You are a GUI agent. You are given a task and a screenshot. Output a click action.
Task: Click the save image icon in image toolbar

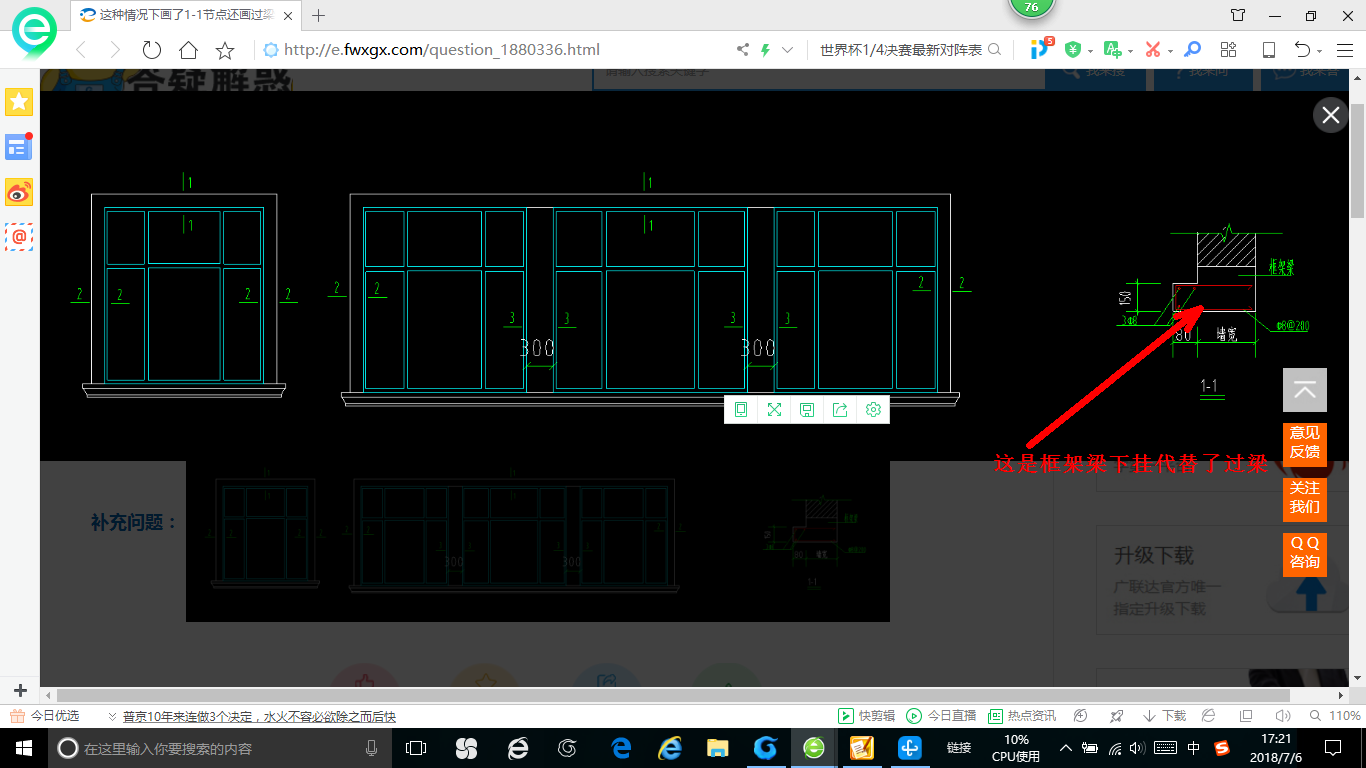coord(807,410)
